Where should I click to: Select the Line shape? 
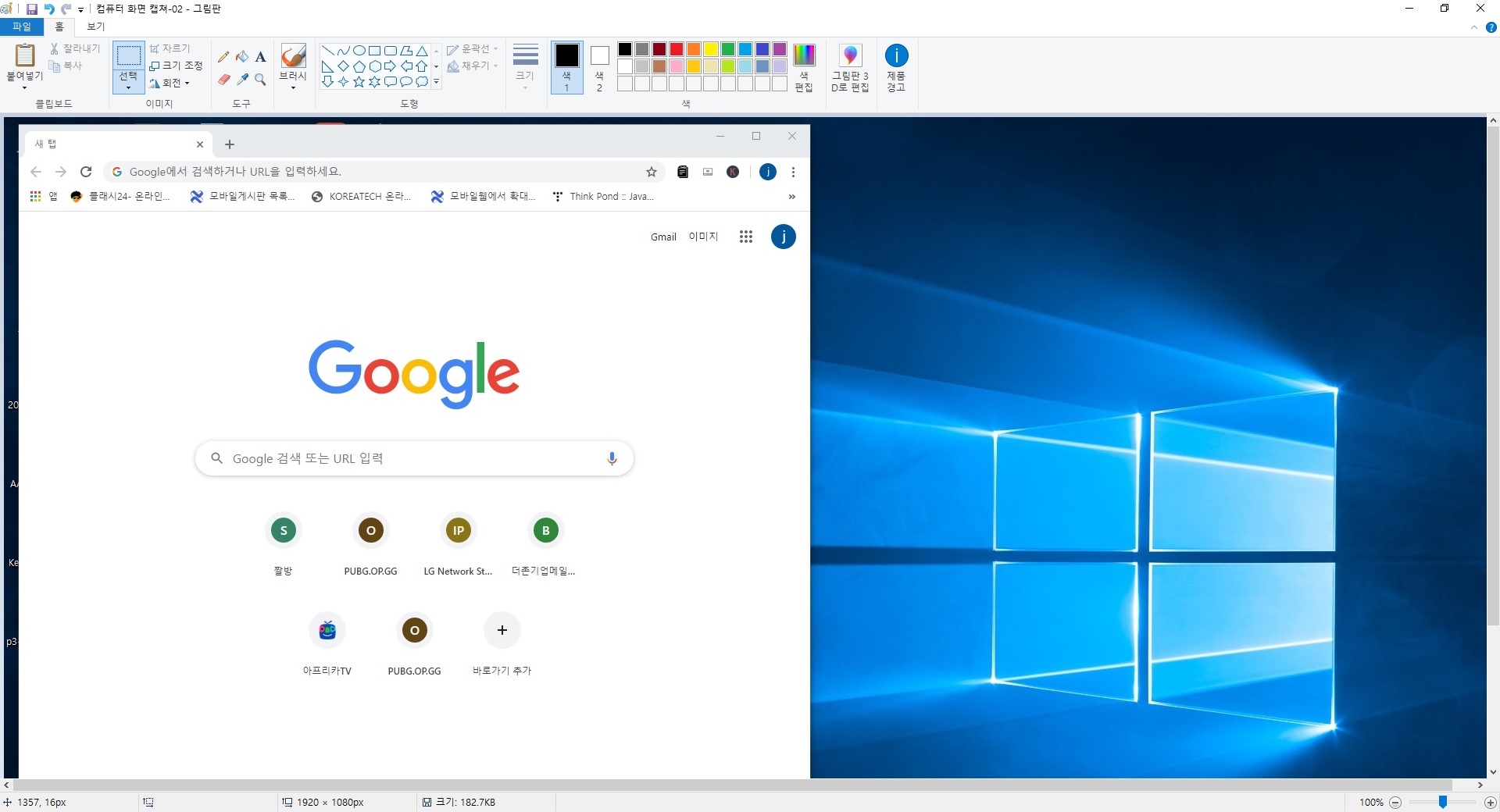click(x=328, y=50)
